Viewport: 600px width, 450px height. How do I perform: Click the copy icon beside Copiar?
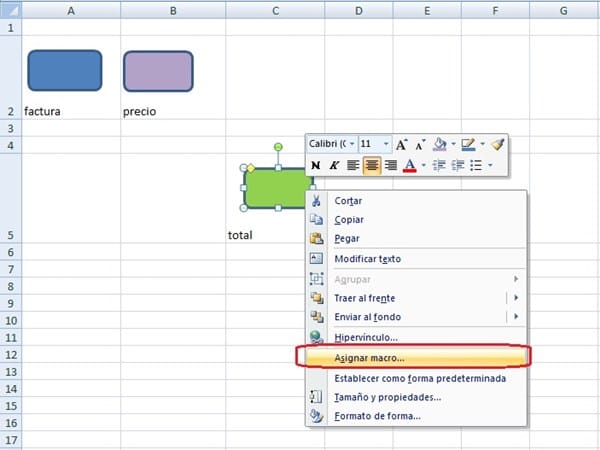(316, 219)
